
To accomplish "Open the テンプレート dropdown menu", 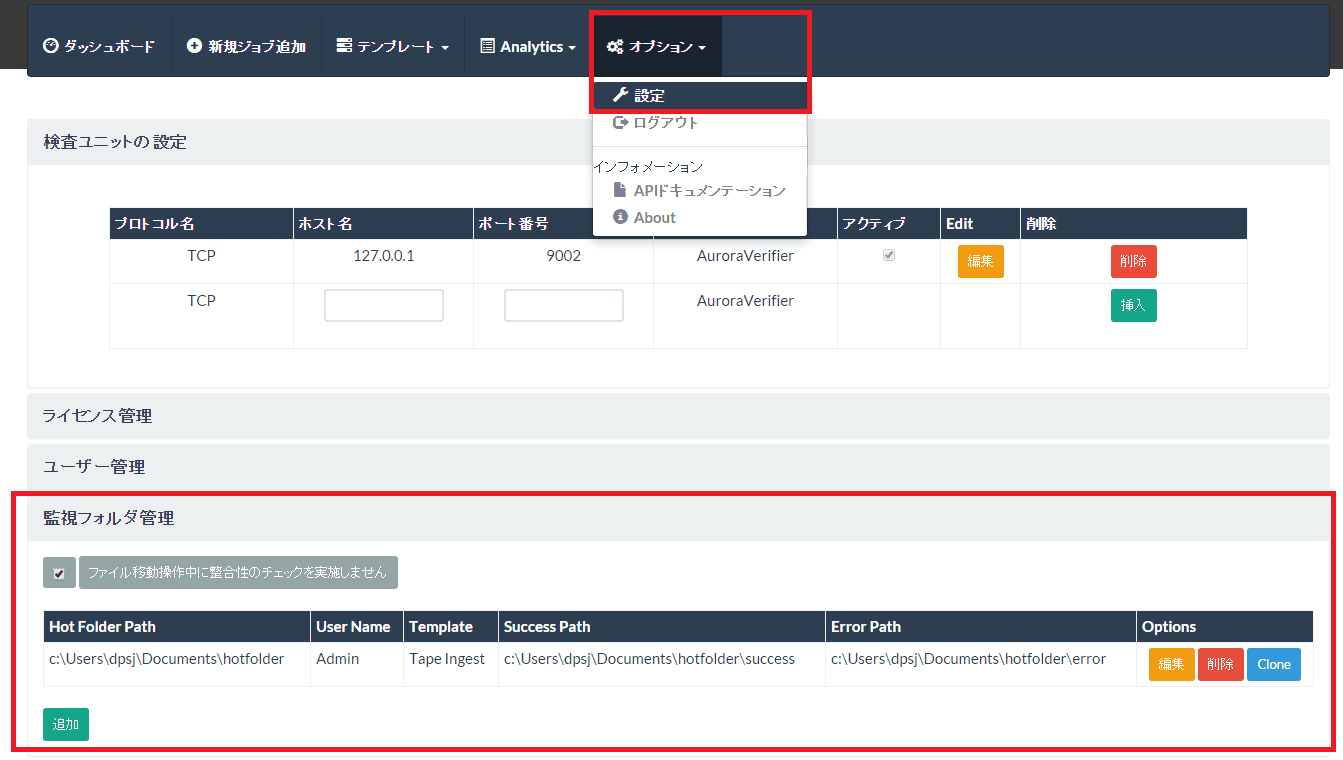I will [393, 46].
